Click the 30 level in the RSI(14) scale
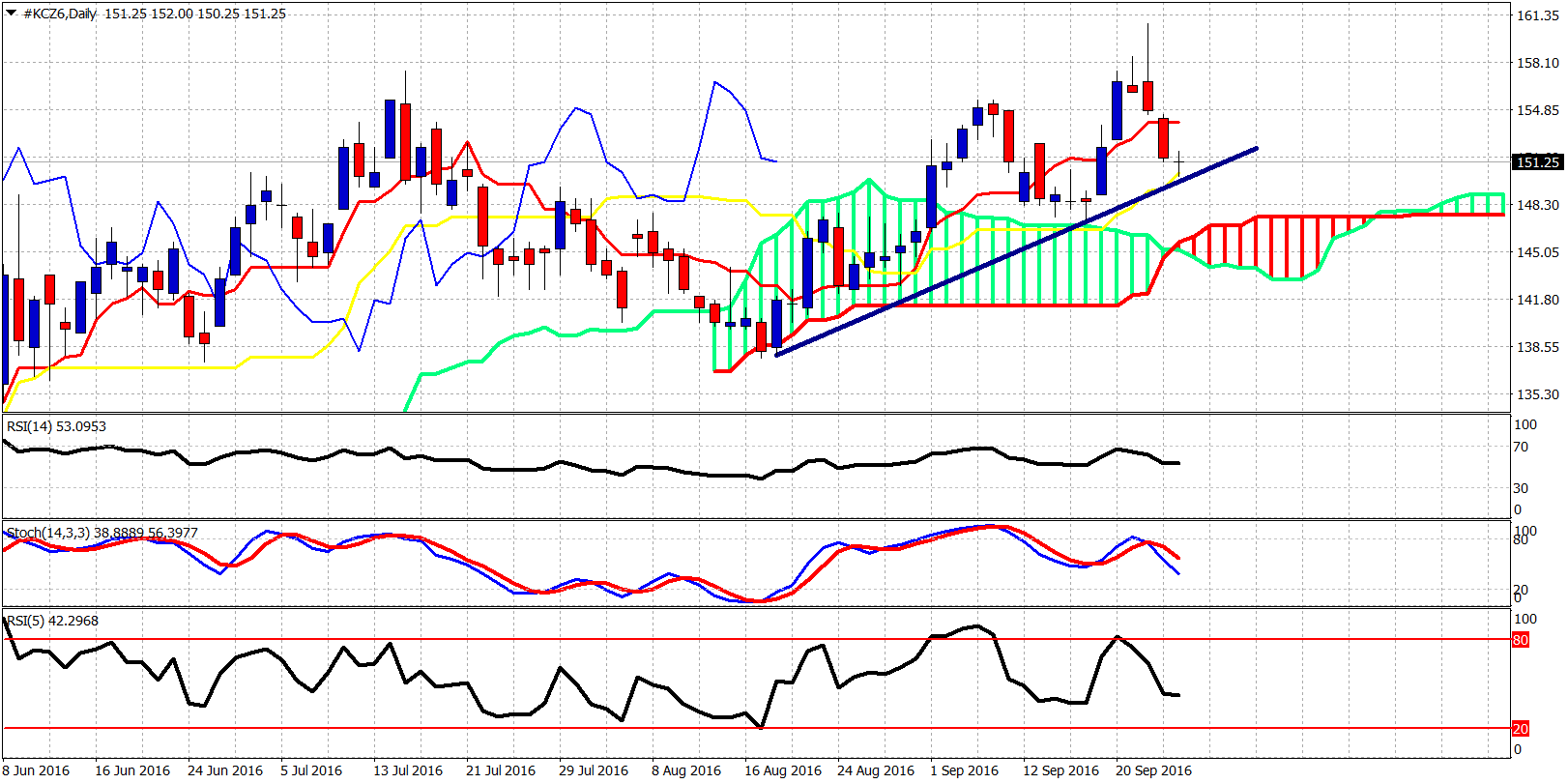Viewport: 1568px width, 784px height. (1521, 488)
